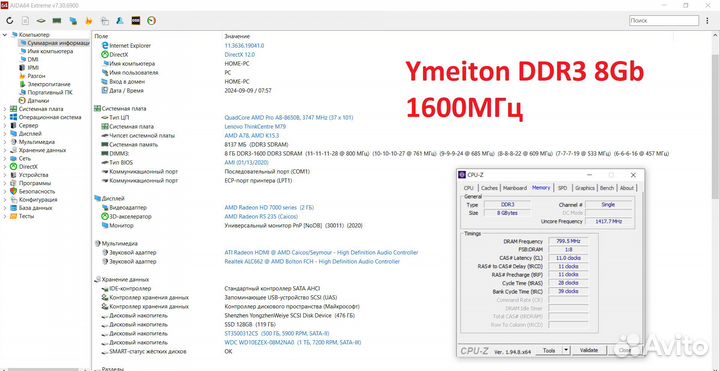Image resolution: width=720 pixels, height=371 pixels.
Task: Open the Monitor Diagnostics toolbar icon
Action: pos(105,21)
